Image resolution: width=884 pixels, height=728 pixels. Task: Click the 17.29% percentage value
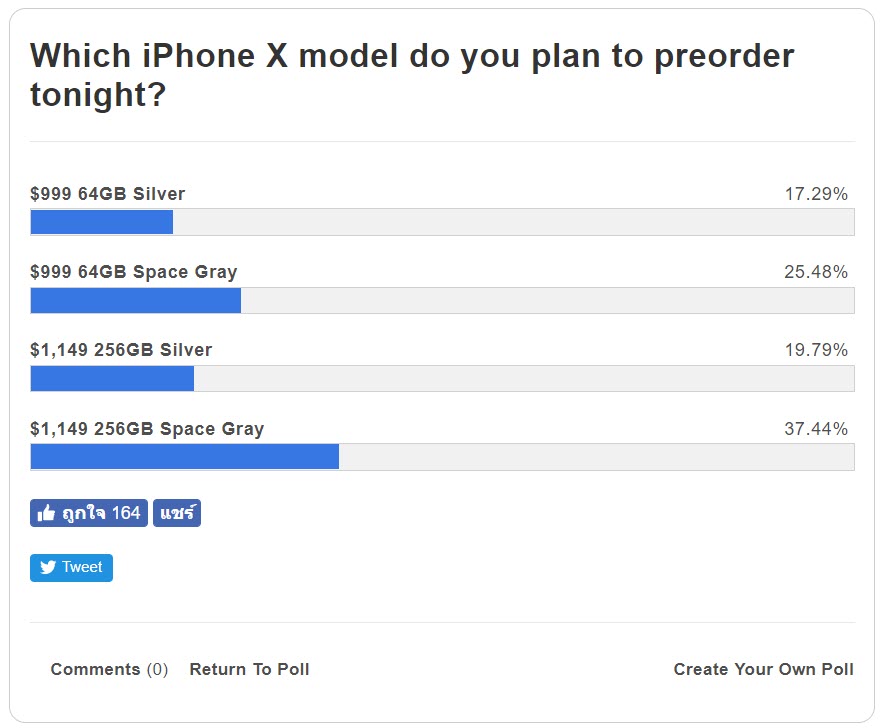pyautogui.click(x=822, y=194)
